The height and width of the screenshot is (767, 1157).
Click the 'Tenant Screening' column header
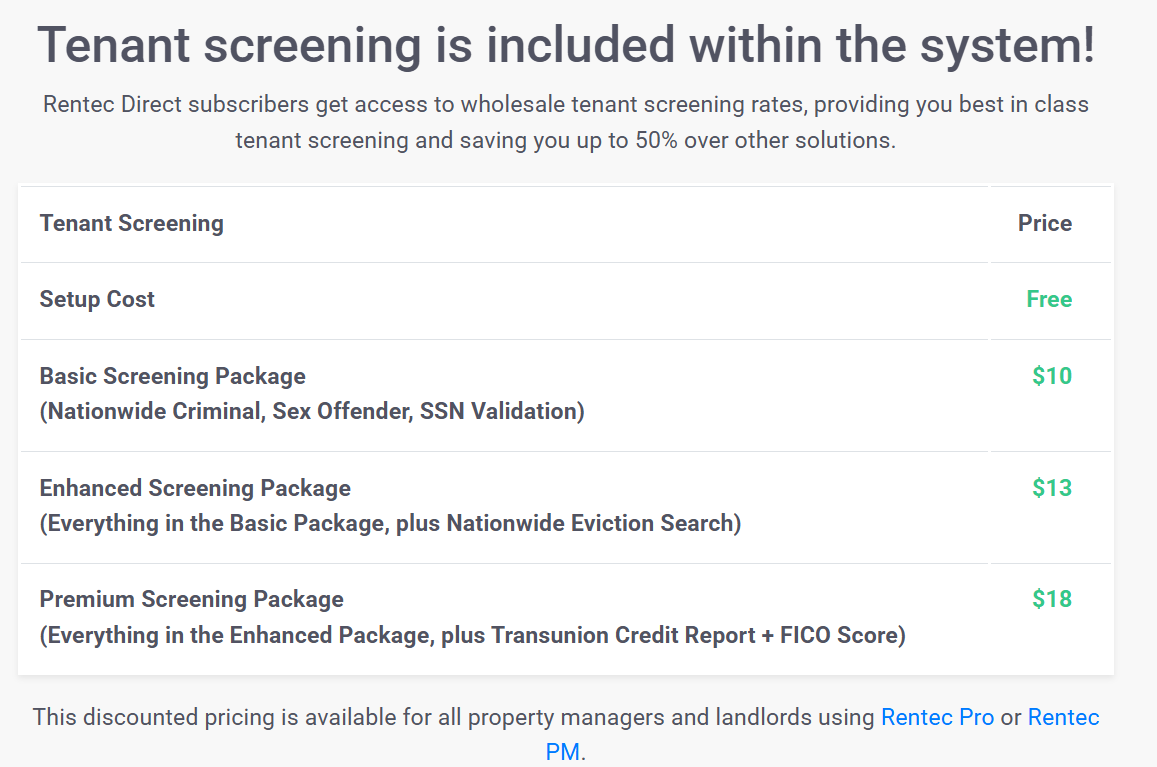[131, 223]
